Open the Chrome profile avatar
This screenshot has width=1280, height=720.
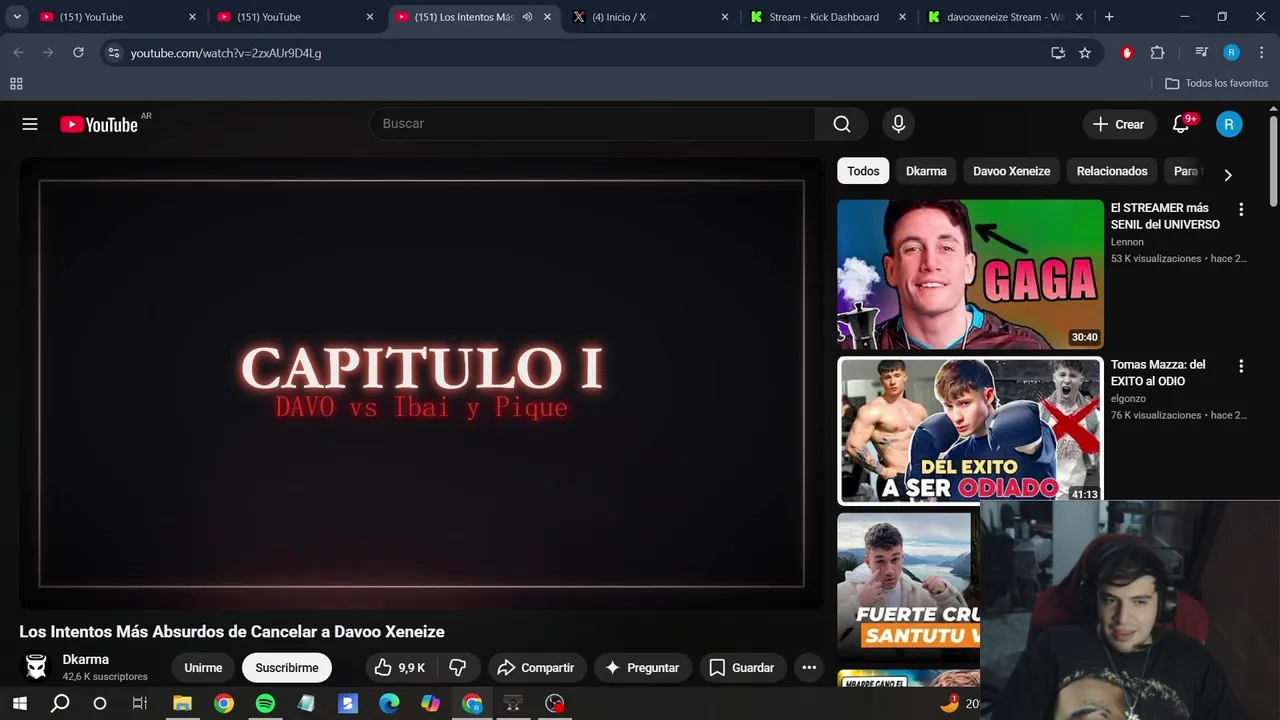point(1232,53)
